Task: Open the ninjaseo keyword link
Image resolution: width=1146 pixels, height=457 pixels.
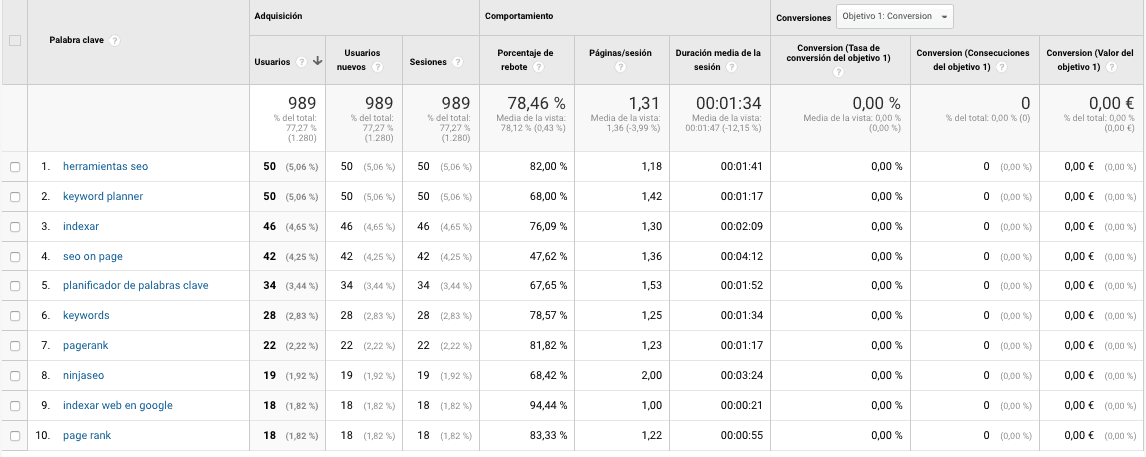Action: pos(83,376)
